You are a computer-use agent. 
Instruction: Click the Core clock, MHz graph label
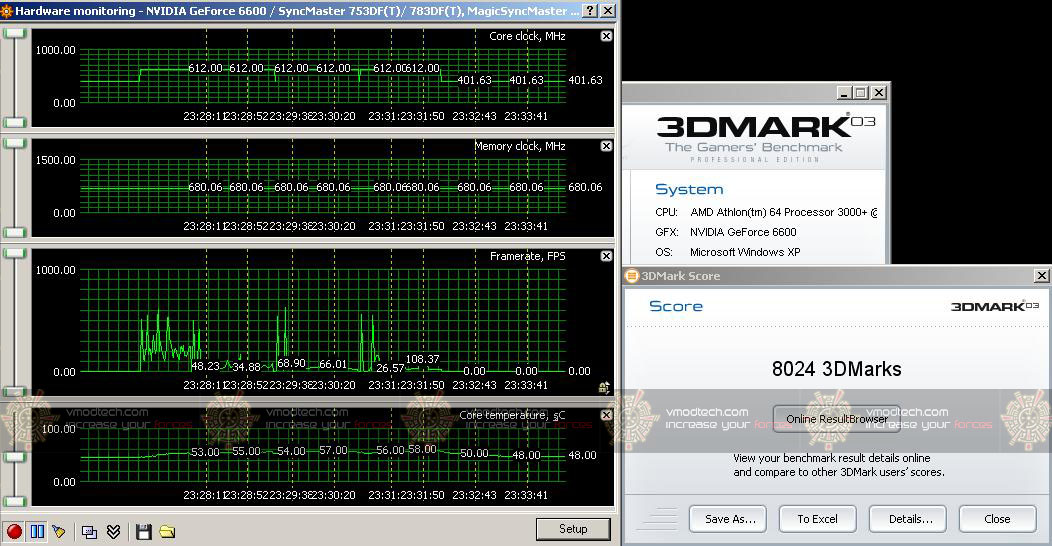tap(527, 36)
